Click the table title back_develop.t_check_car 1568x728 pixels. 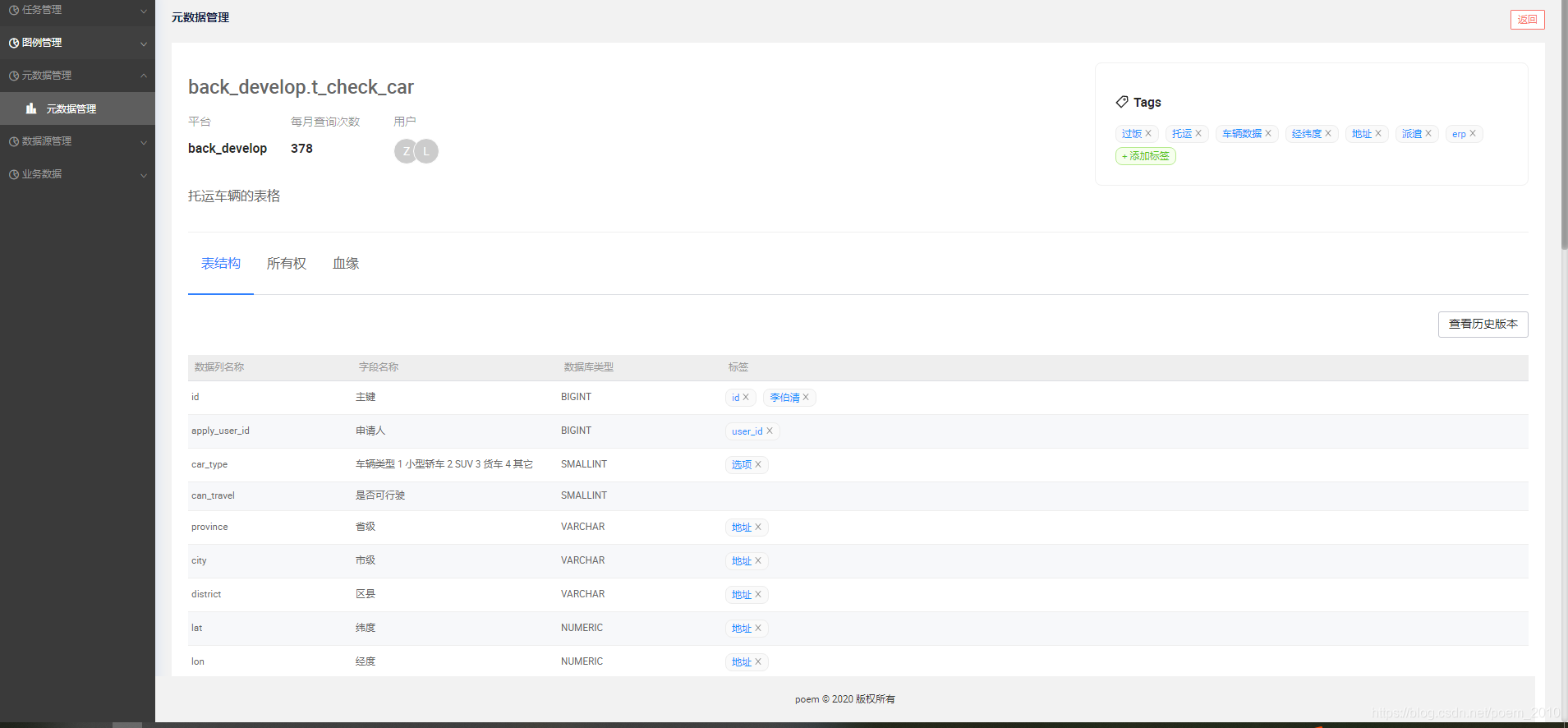(301, 87)
